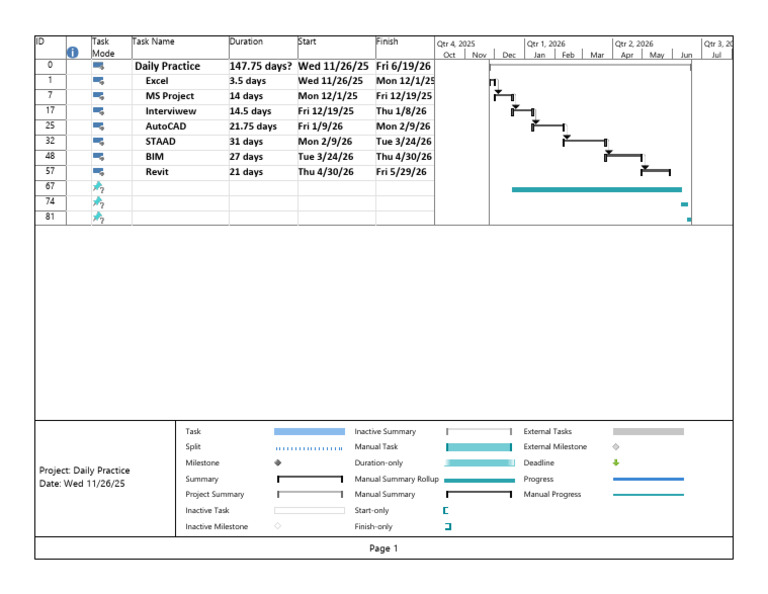Click the gray External Tasks sample in legend

(648, 431)
